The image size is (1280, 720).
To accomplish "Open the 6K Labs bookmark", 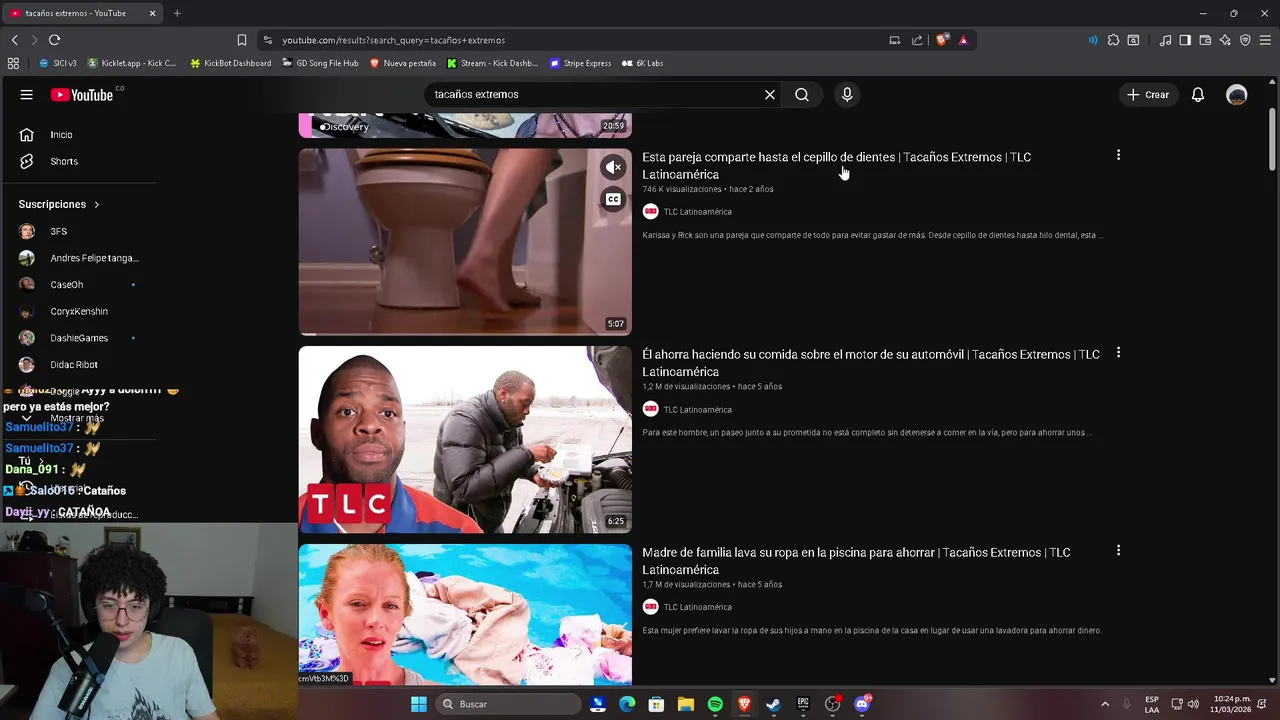I will [x=642, y=63].
